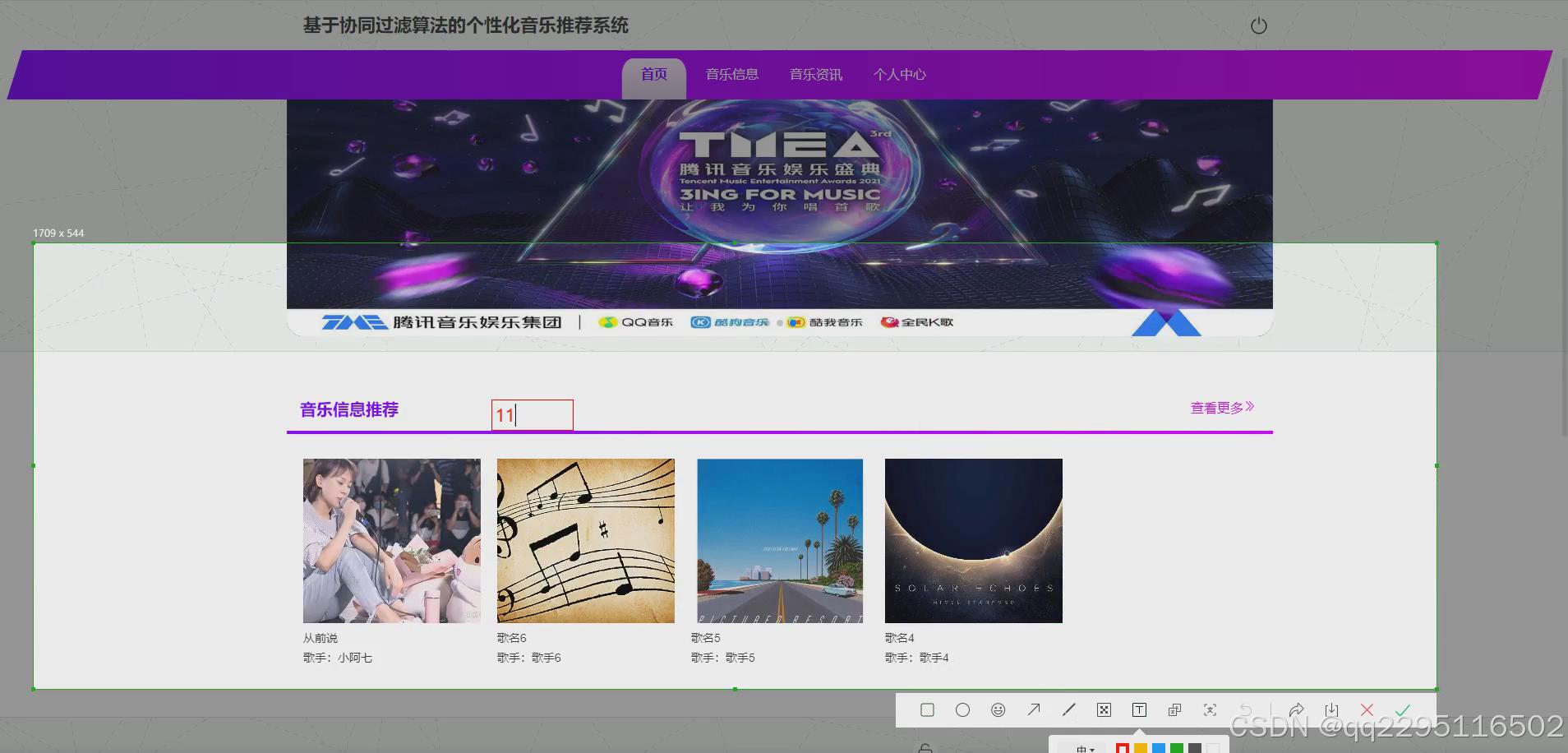1568x753 pixels.
Task: Click the 音乐信息推荐 section heading
Action: 349,409
